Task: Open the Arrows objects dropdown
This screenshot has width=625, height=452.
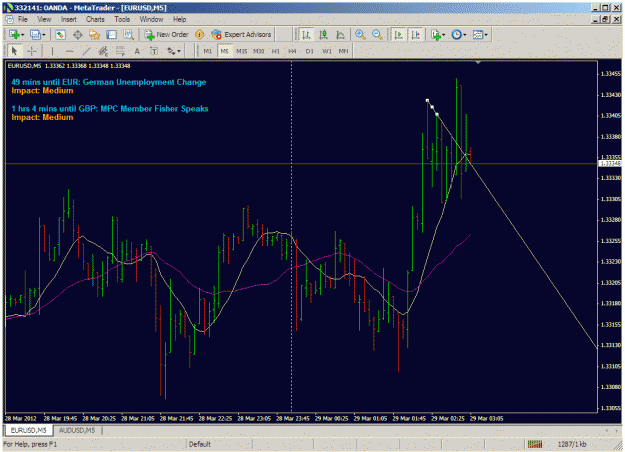Action: (x=173, y=51)
